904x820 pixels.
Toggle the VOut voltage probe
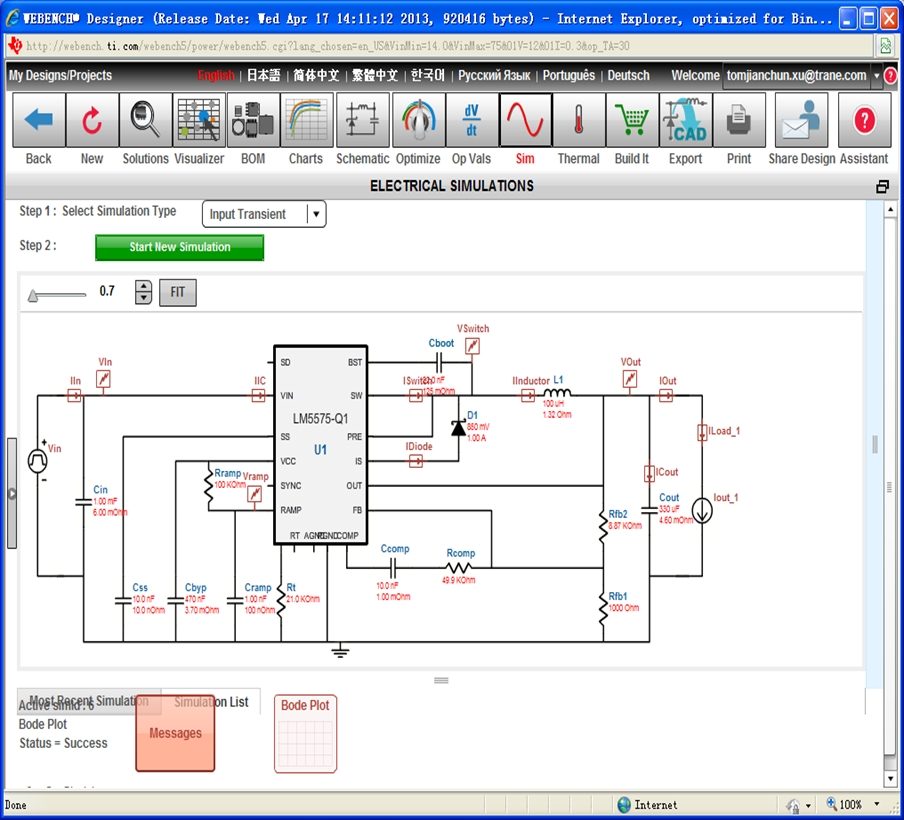[x=630, y=379]
